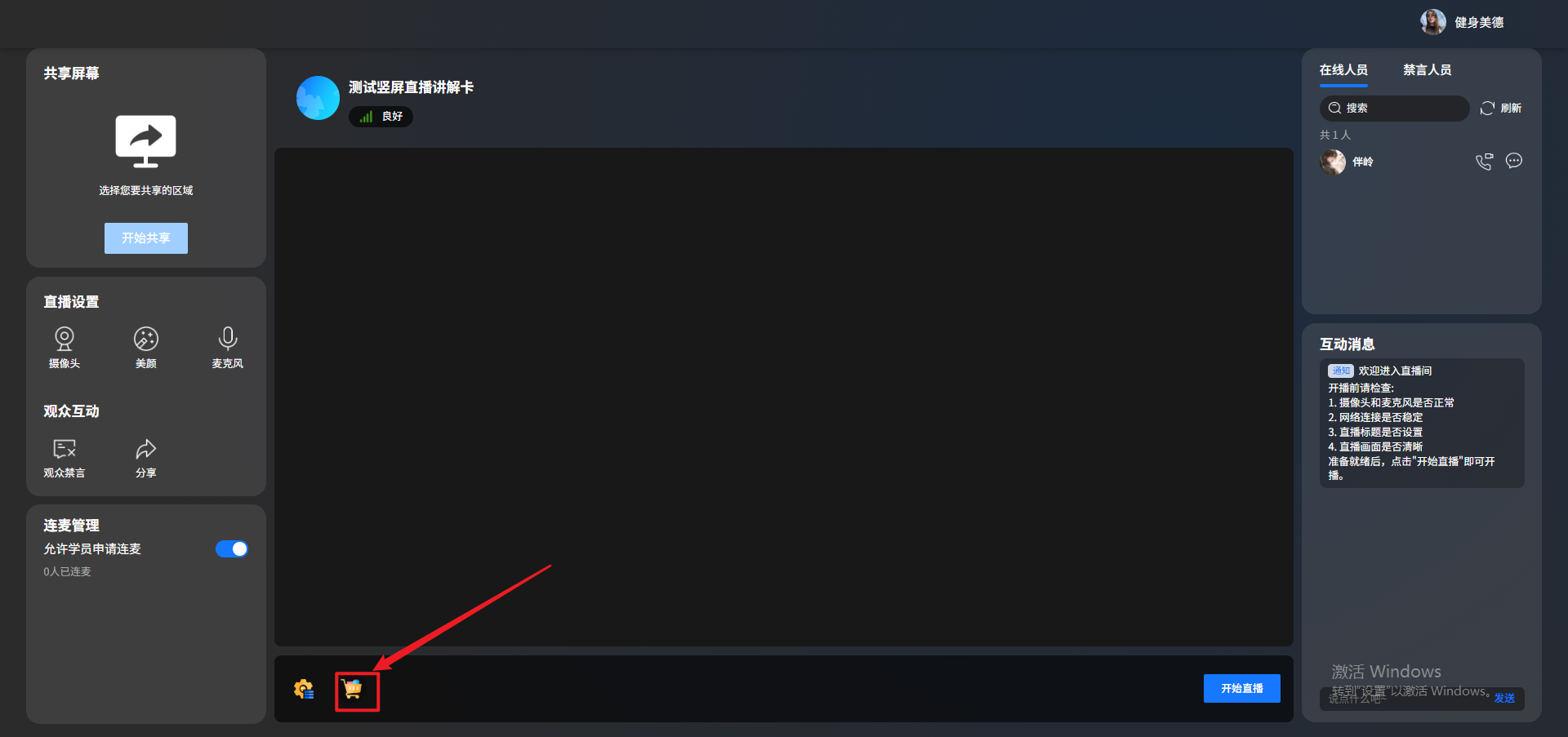Open chat bubble icon next to 伴龄
This screenshot has height=737, width=1568.
(1514, 161)
